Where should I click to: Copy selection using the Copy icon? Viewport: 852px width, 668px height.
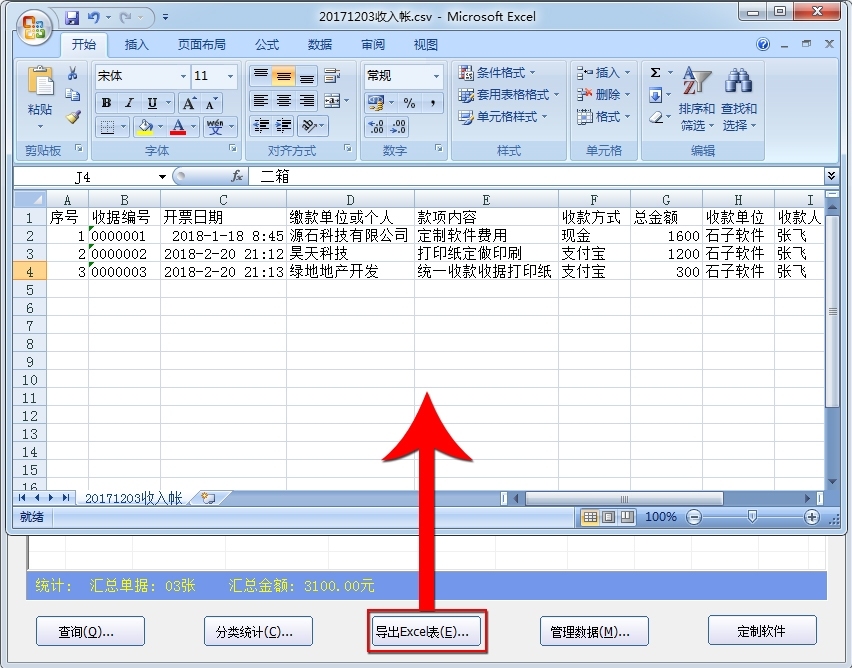coord(72,95)
